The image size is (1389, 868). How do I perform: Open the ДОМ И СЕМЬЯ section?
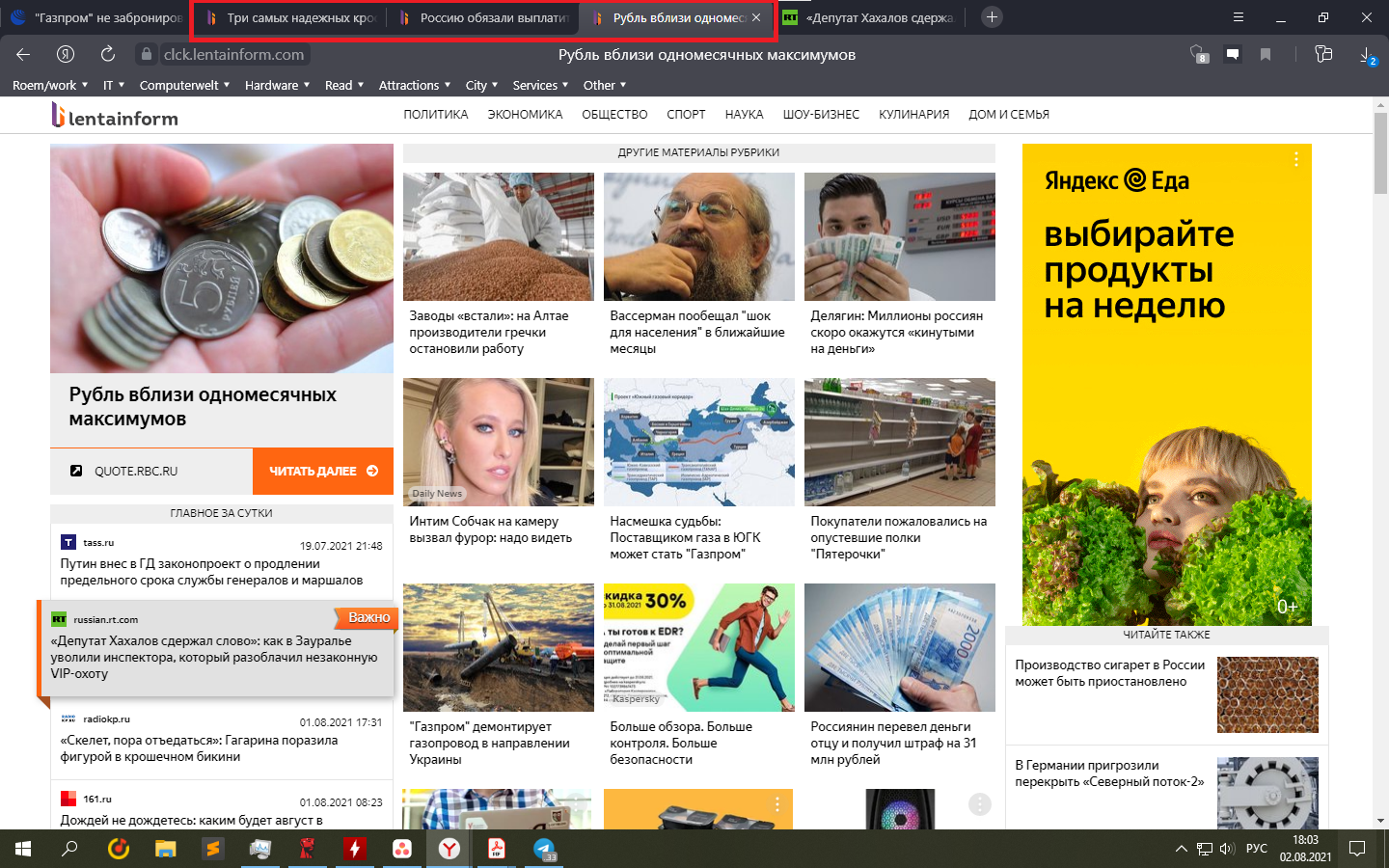pyautogui.click(x=1009, y=114)
